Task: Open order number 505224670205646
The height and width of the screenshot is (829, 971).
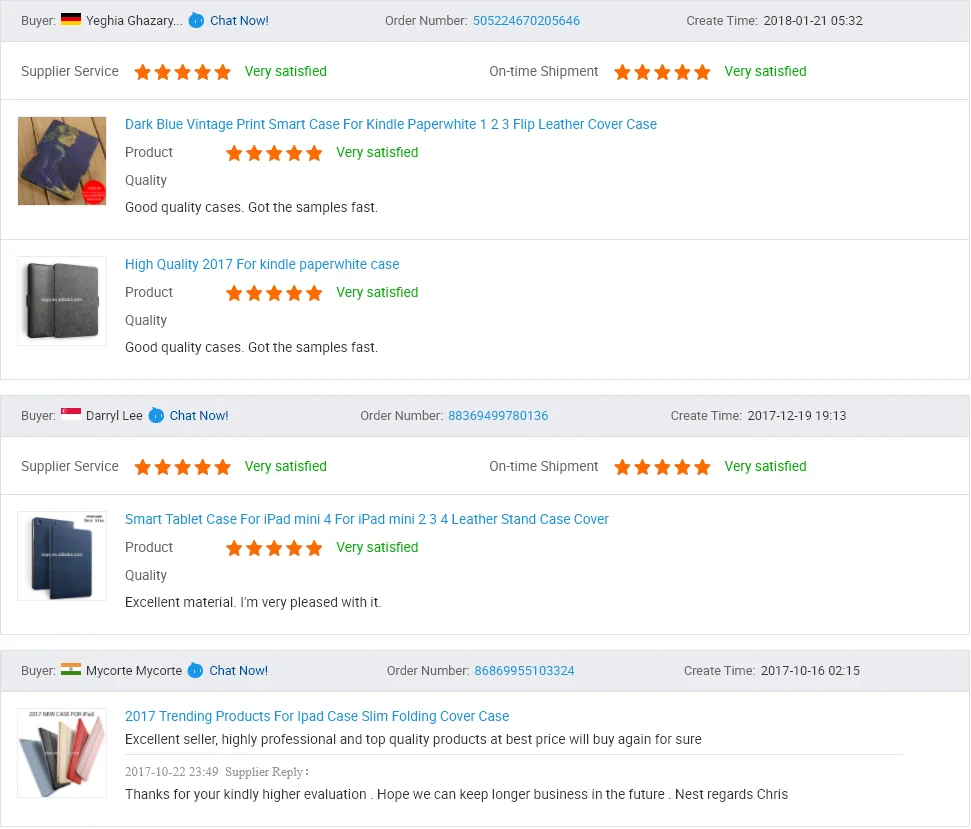Action: (x=526, y=20)
